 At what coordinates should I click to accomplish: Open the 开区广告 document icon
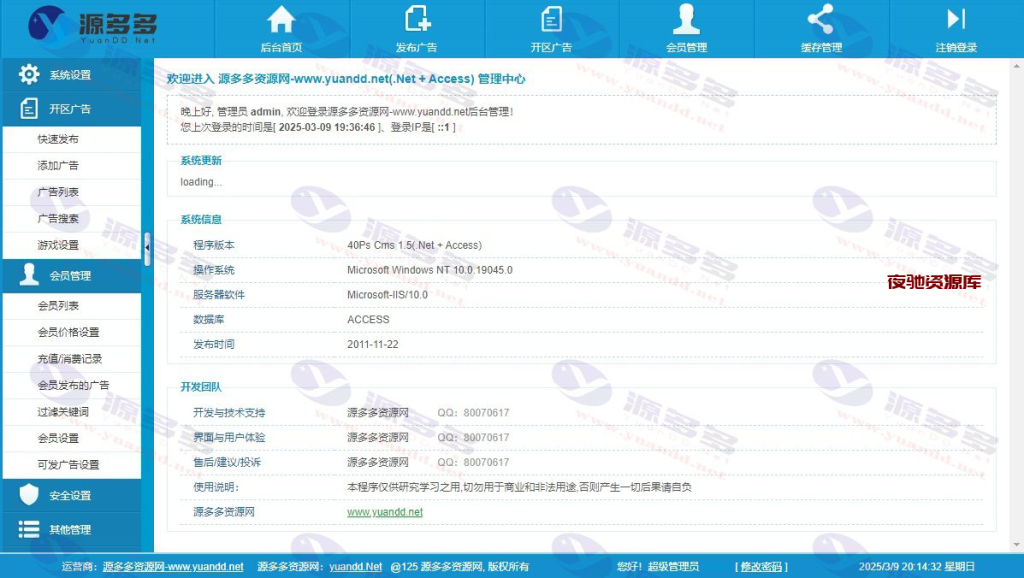[551, 19]
